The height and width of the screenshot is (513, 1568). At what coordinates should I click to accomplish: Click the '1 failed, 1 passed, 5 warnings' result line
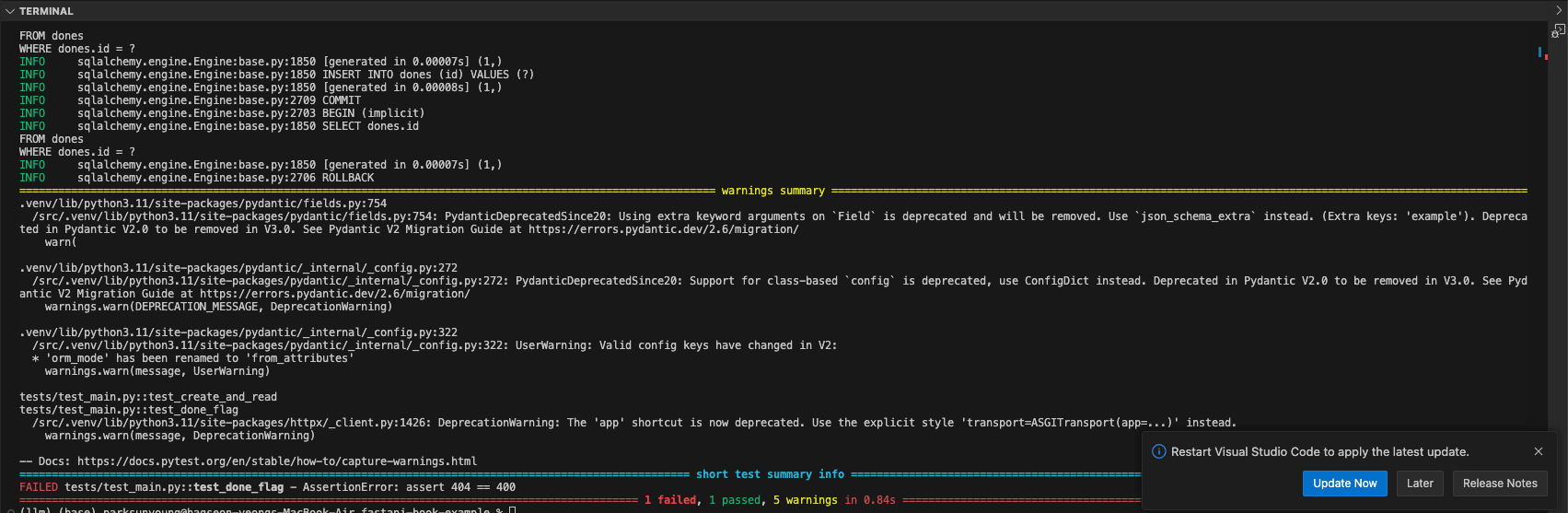point(770,500)
